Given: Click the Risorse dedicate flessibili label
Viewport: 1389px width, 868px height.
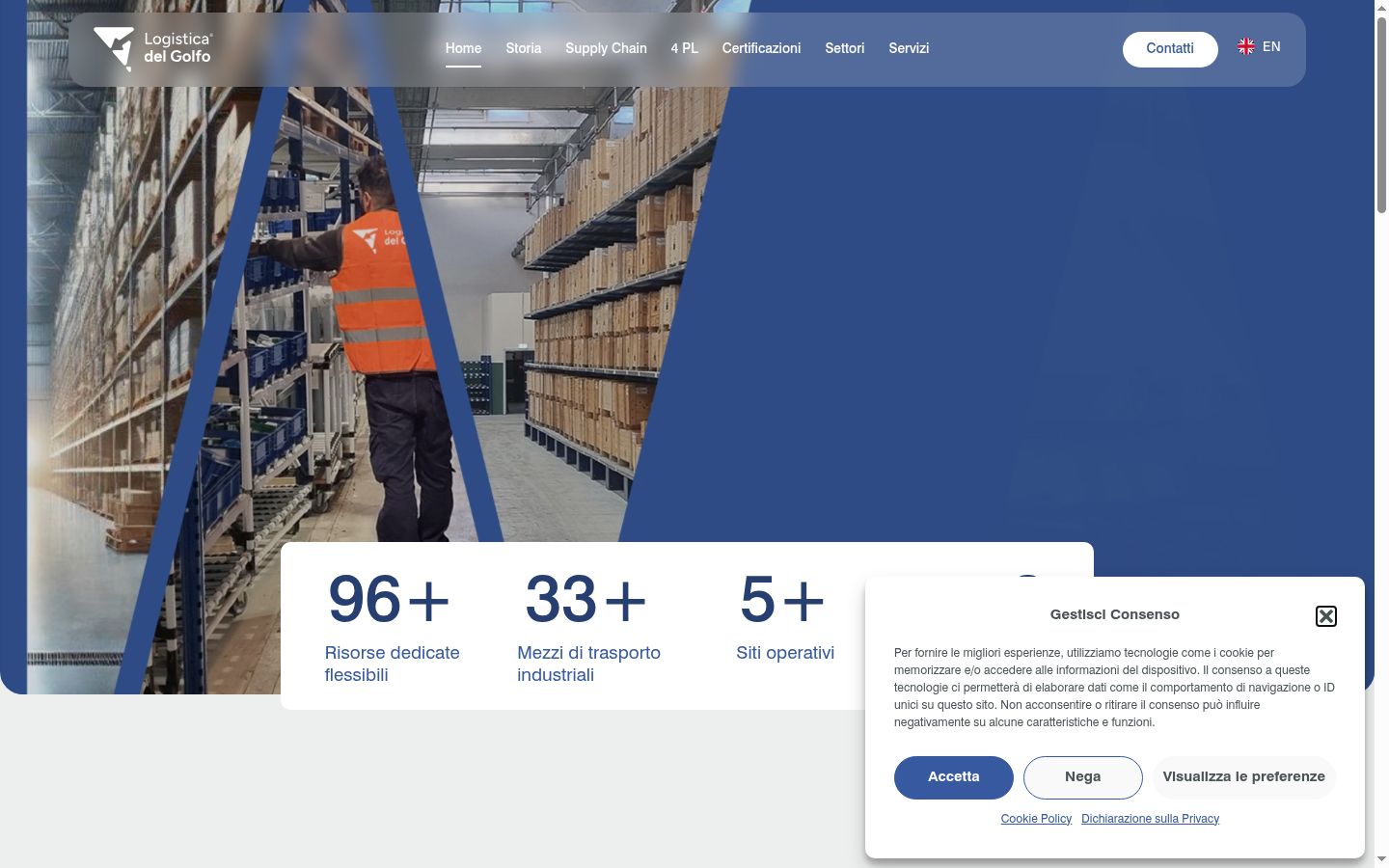Looking at the screenshot, I should pos(393,664).
